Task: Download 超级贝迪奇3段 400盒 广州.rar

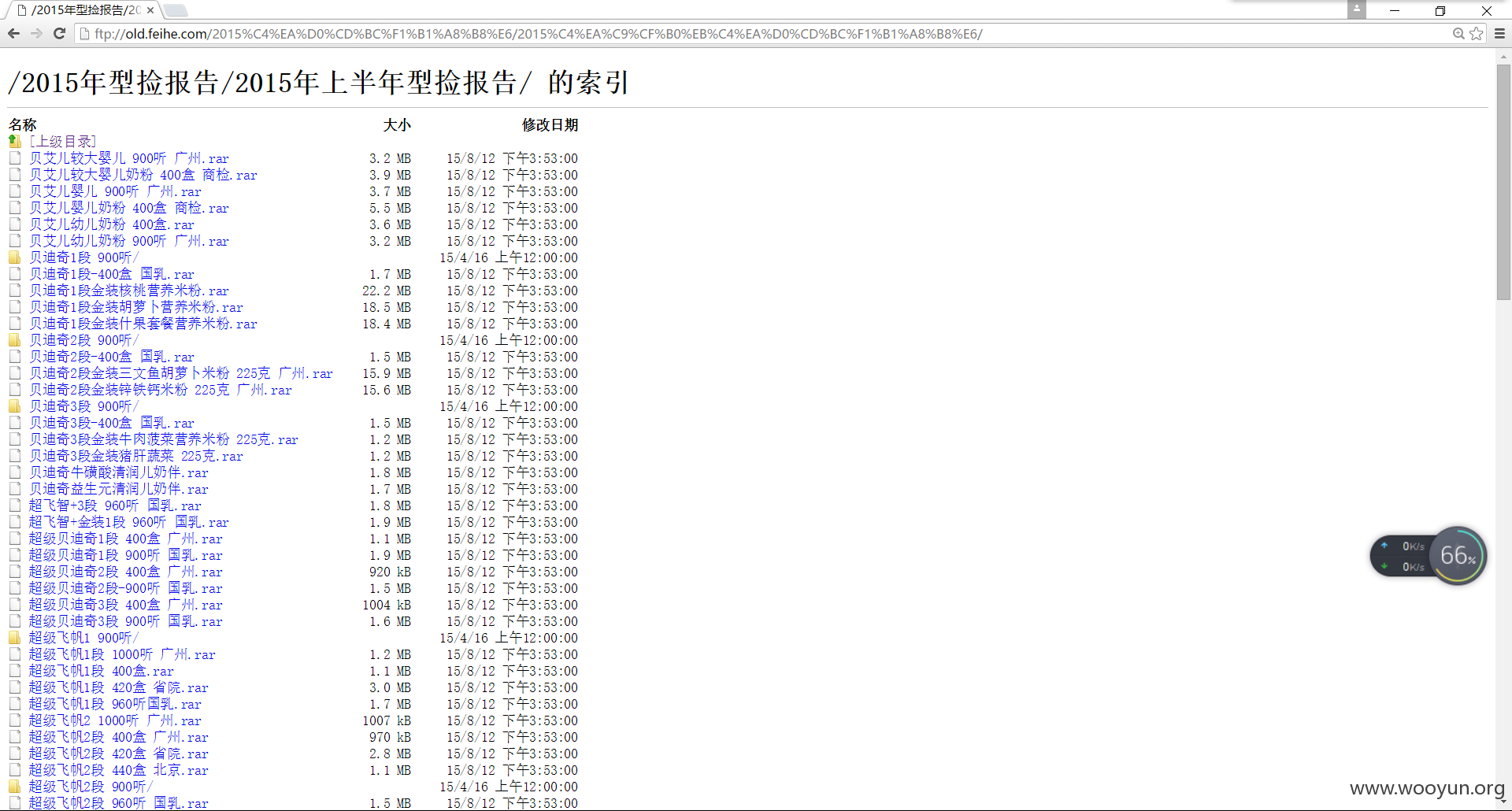Action: coord(126,605)
